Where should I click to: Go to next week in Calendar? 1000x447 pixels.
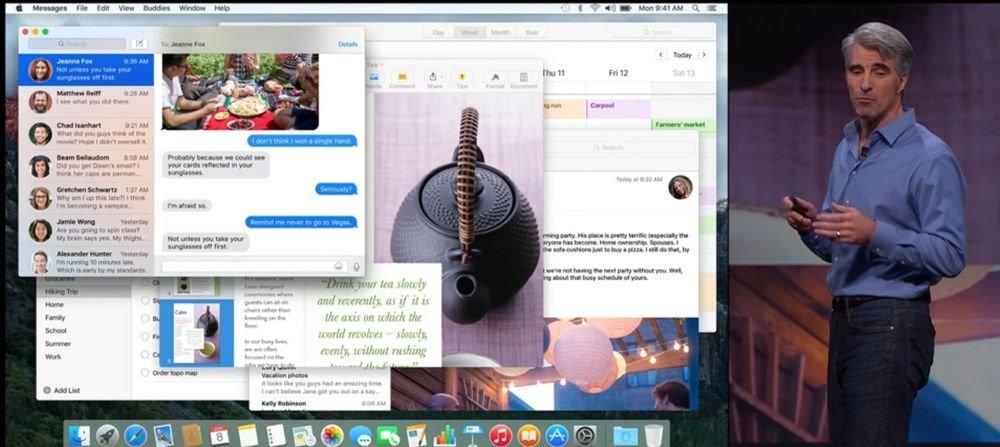pos(703,55)
